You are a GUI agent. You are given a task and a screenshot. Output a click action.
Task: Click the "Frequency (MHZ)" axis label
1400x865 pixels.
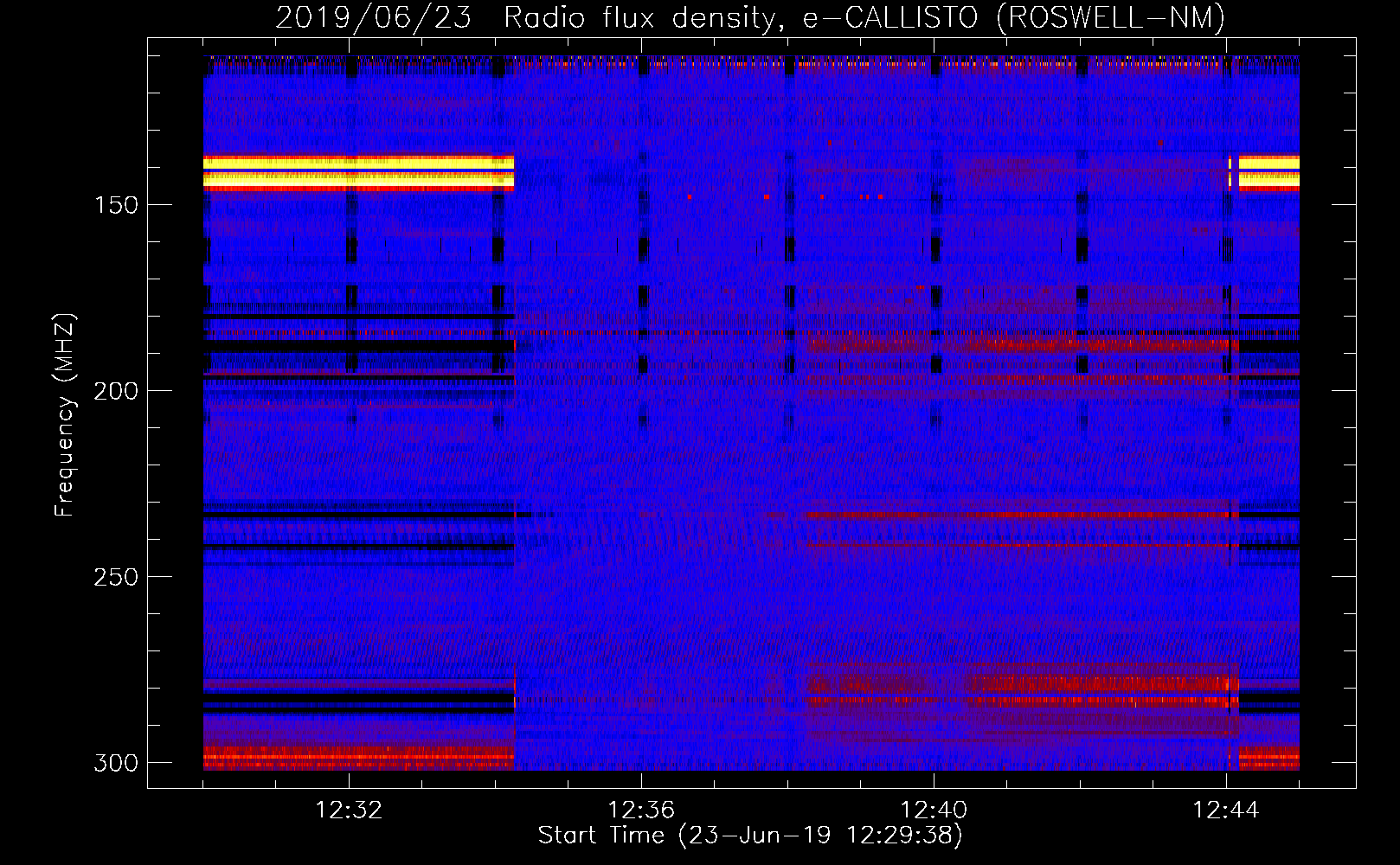65,414
